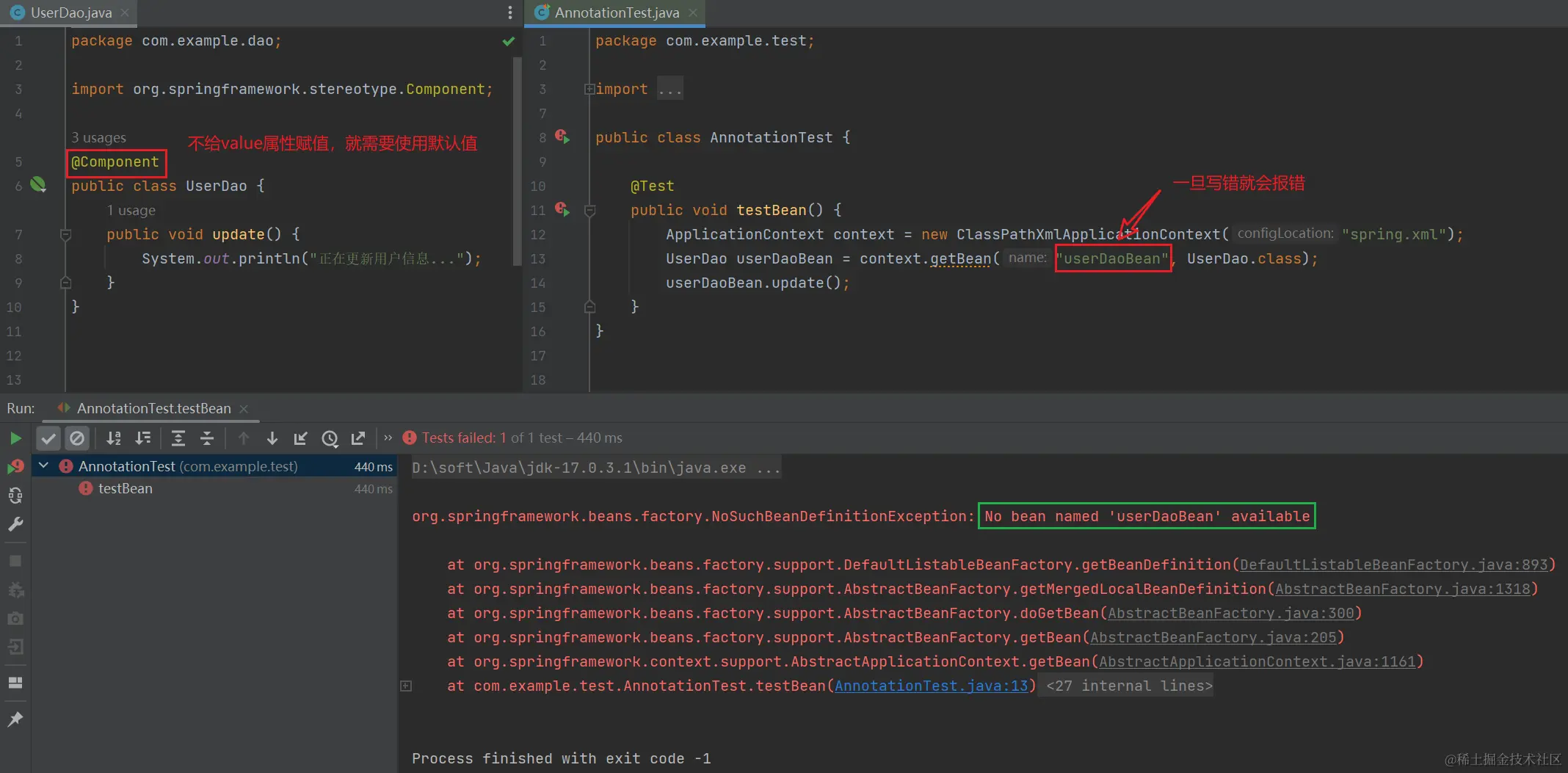Expand the 27 internal lines fold
1568x773 pixels.
click(x=1129, y=686)
